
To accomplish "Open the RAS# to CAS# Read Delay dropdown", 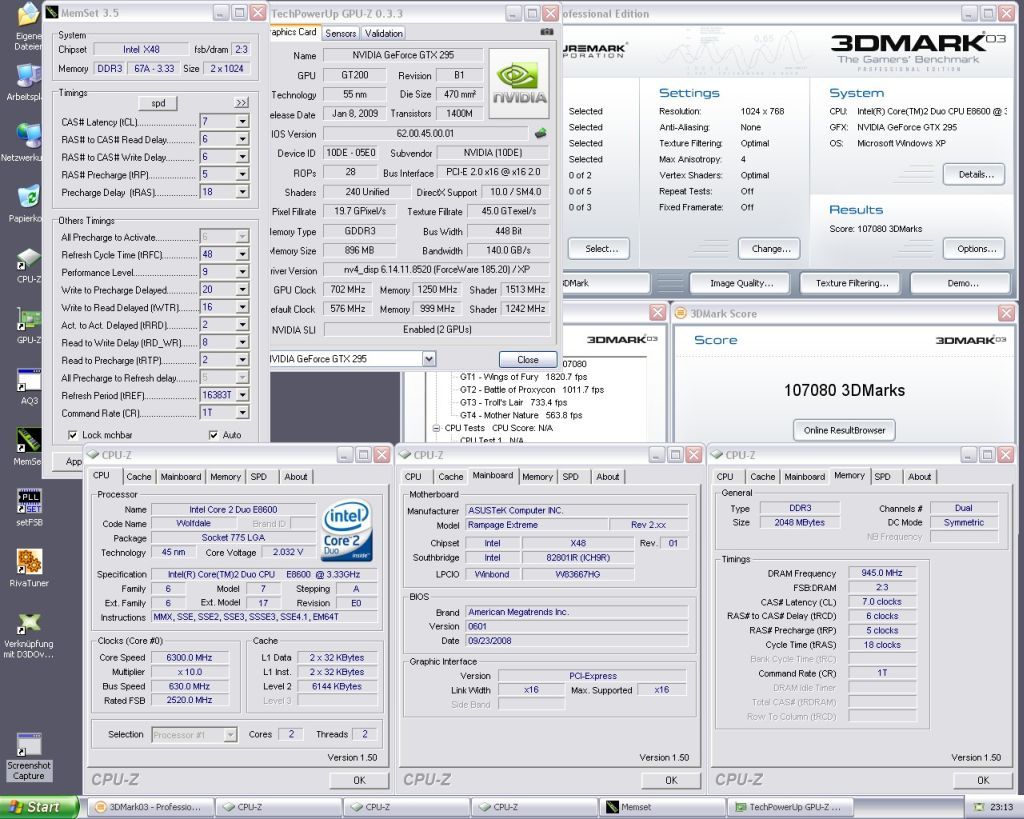I will click(x=242, y=139).
